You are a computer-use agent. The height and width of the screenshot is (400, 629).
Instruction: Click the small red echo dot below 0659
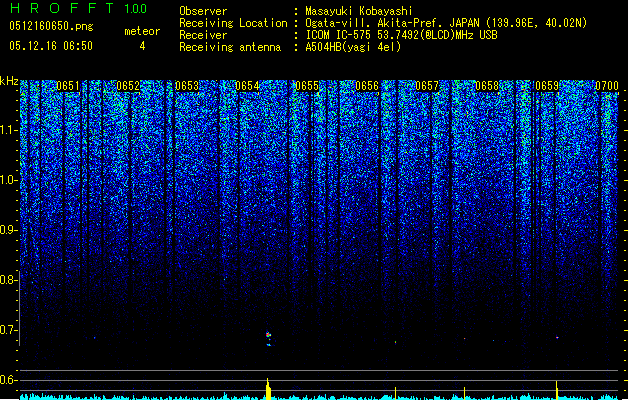coord(557,337)
